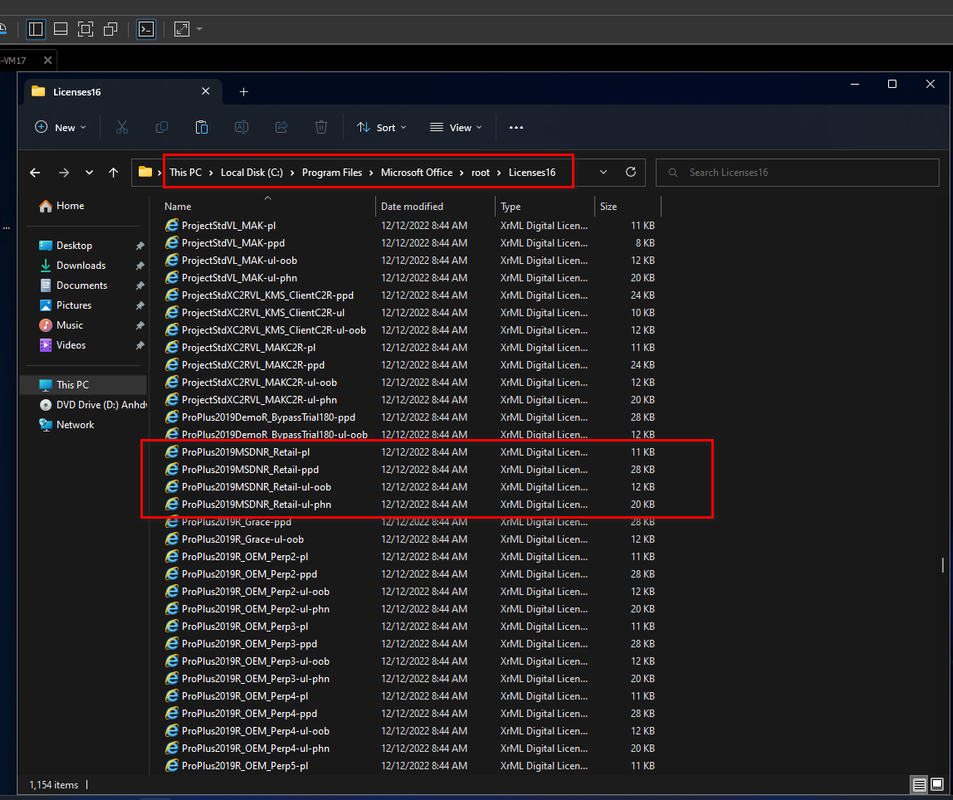Go forward with the right arrow

pyautogui.click(x=64, y=173)
